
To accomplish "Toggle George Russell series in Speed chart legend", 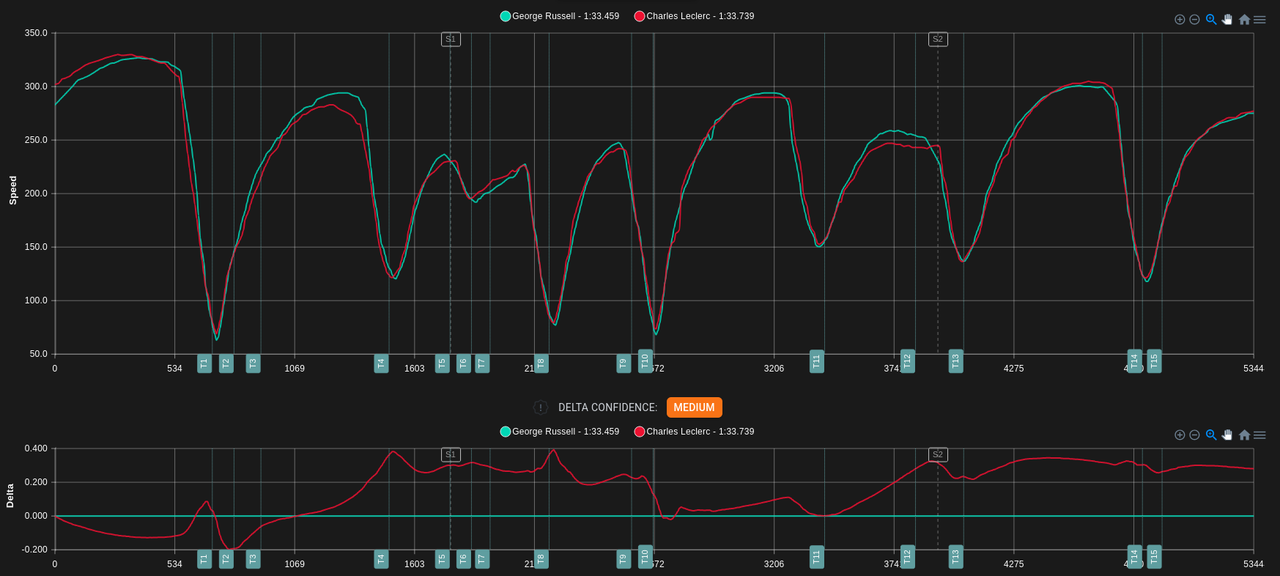I will coord(559,16).
